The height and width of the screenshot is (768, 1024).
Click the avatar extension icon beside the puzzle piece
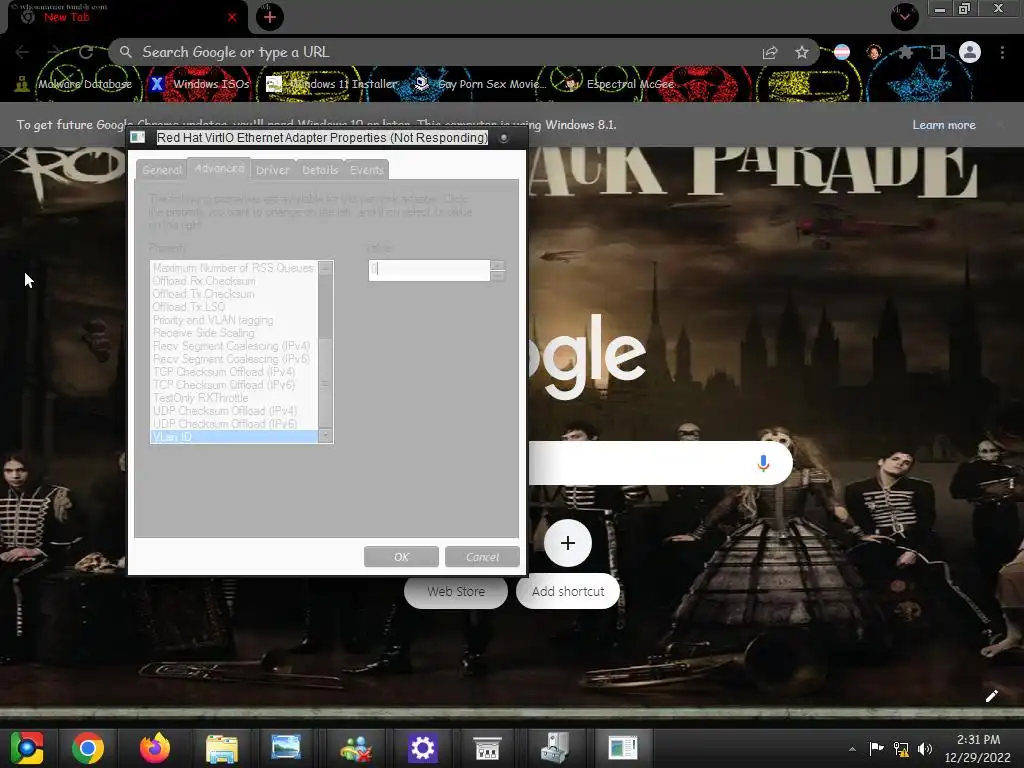coord(874,52)
